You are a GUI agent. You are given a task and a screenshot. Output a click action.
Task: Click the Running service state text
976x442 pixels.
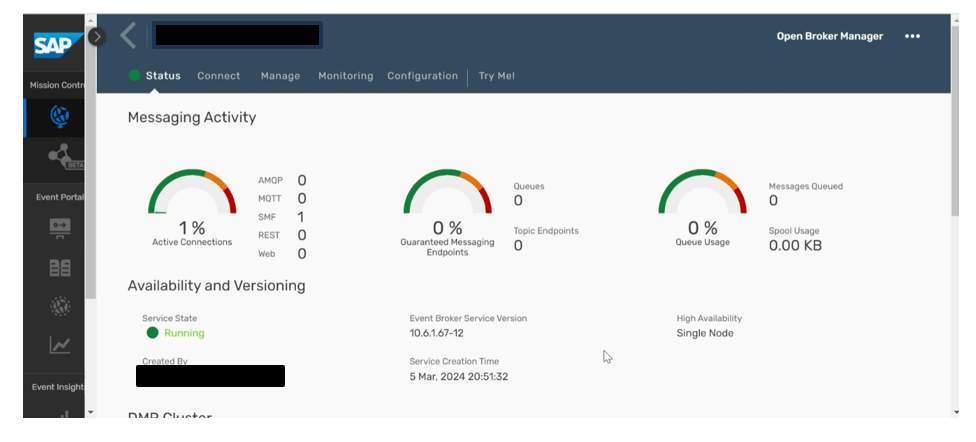coord(184,333)
